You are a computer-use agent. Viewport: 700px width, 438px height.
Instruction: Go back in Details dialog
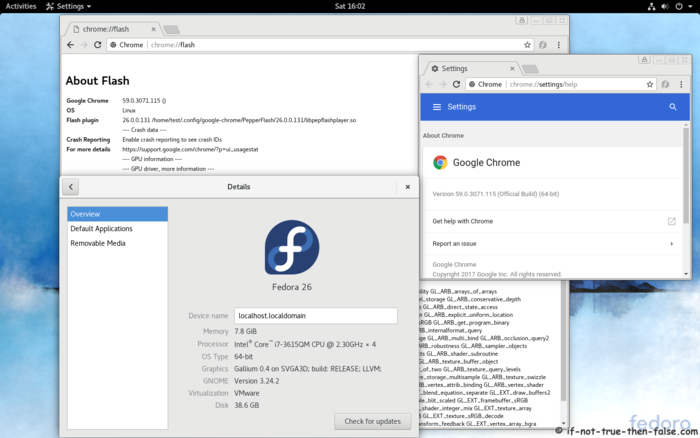[x=71, y=187]
